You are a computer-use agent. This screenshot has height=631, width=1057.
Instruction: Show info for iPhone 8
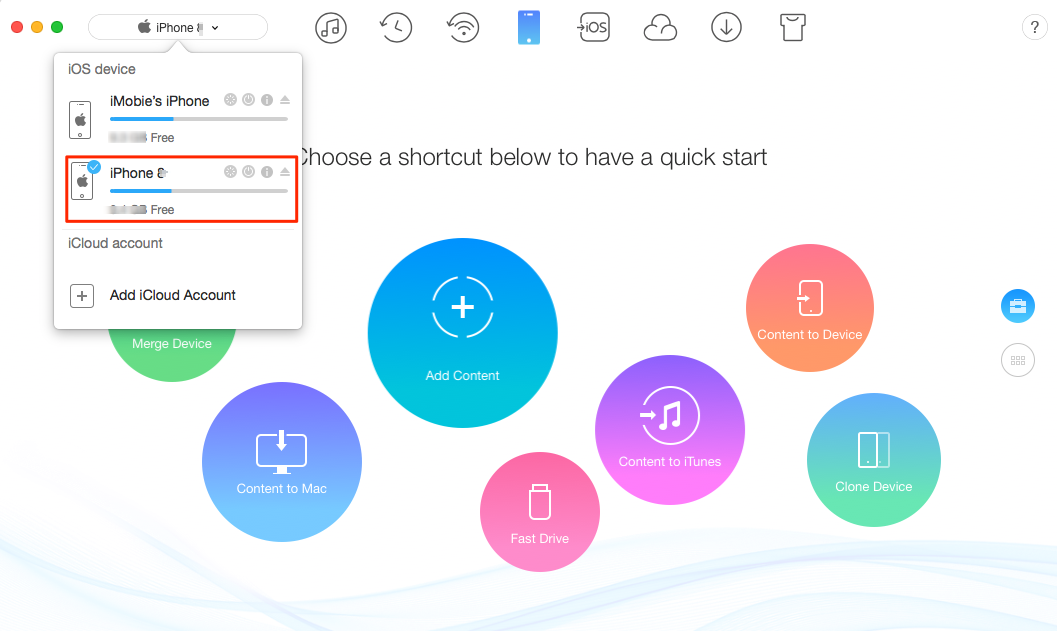pyautogui.click(x=267, y=172)
